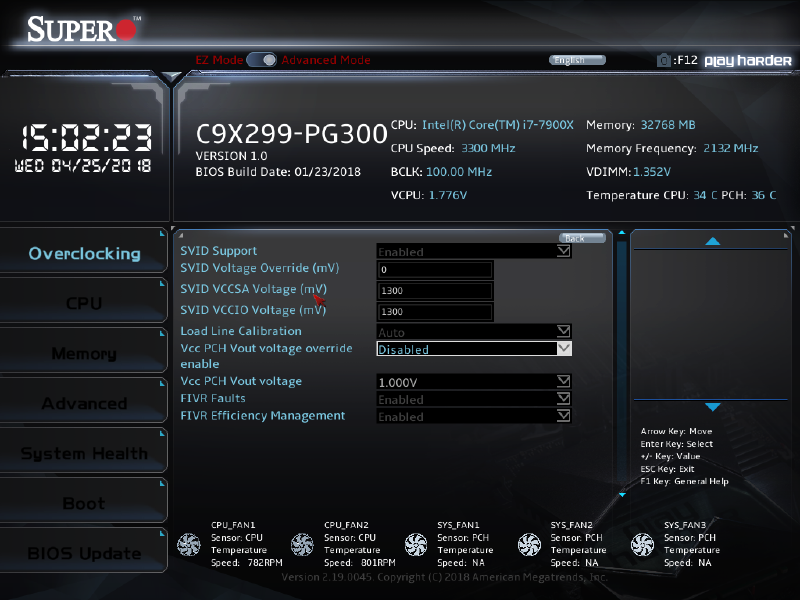
Task: Click the Intel Core i7-7900X CPU name
Action: 497,125
